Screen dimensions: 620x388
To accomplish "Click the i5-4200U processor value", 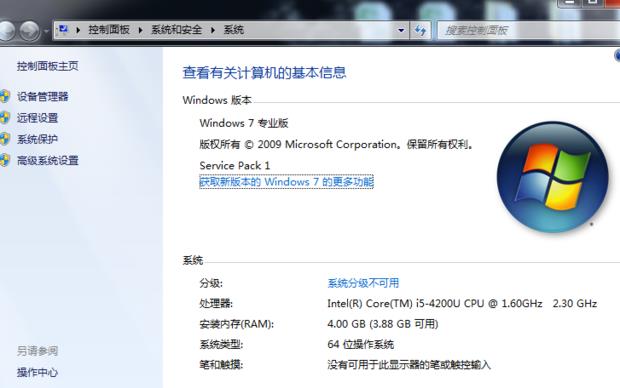I will [x=462, y=304].
